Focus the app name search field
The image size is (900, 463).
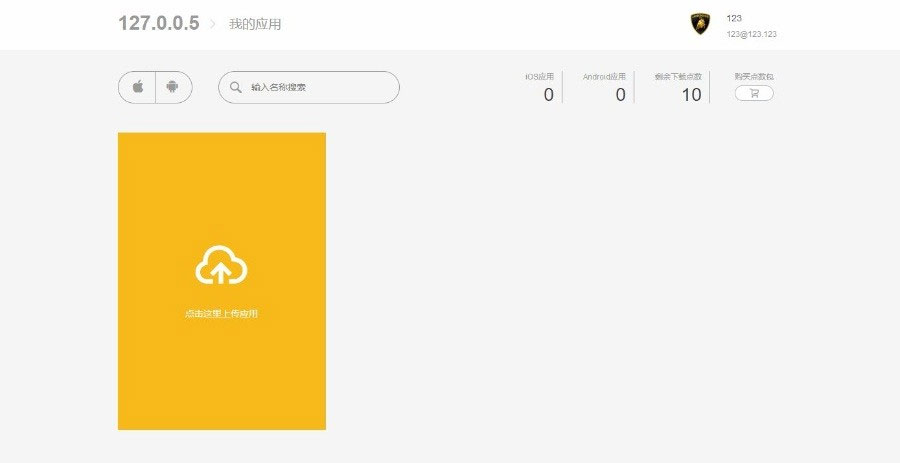click(x=309, y=87)
